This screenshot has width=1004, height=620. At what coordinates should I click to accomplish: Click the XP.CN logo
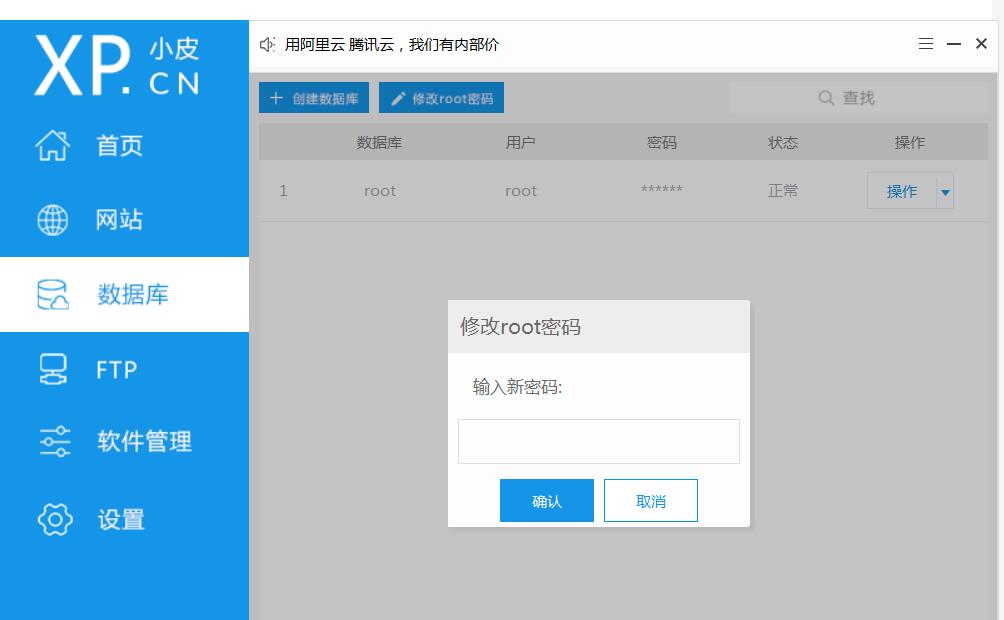tap(117, 65)
